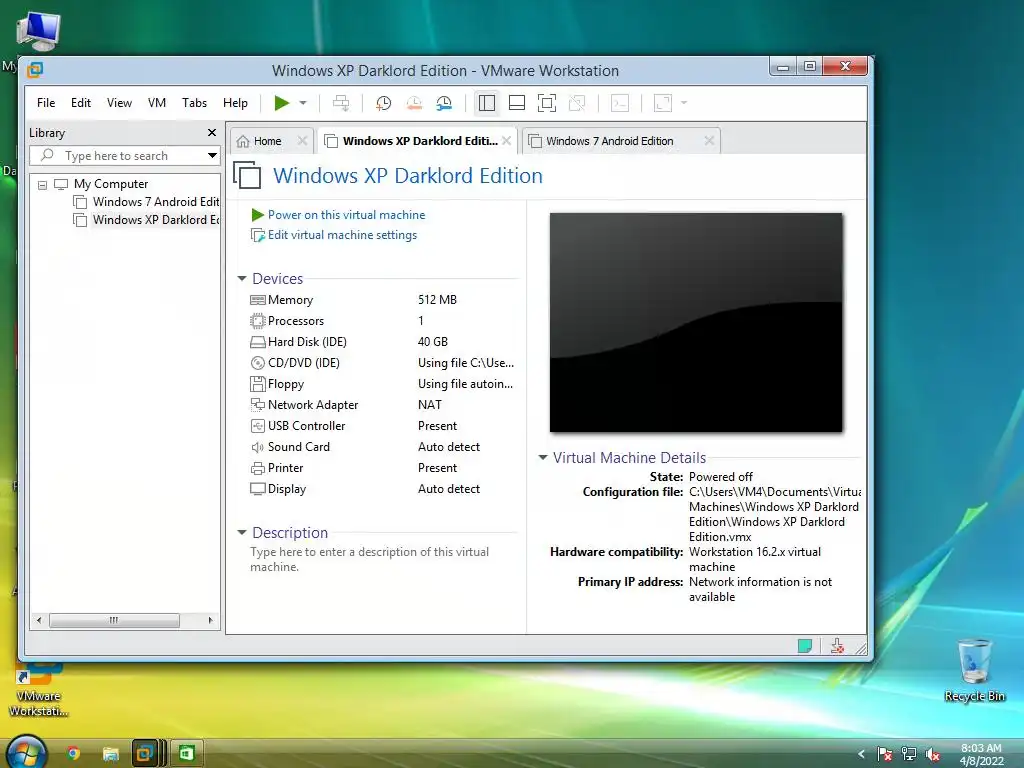Click the Sound Card device entry
The image size is (1024, 768).
(x=298, y=447)
